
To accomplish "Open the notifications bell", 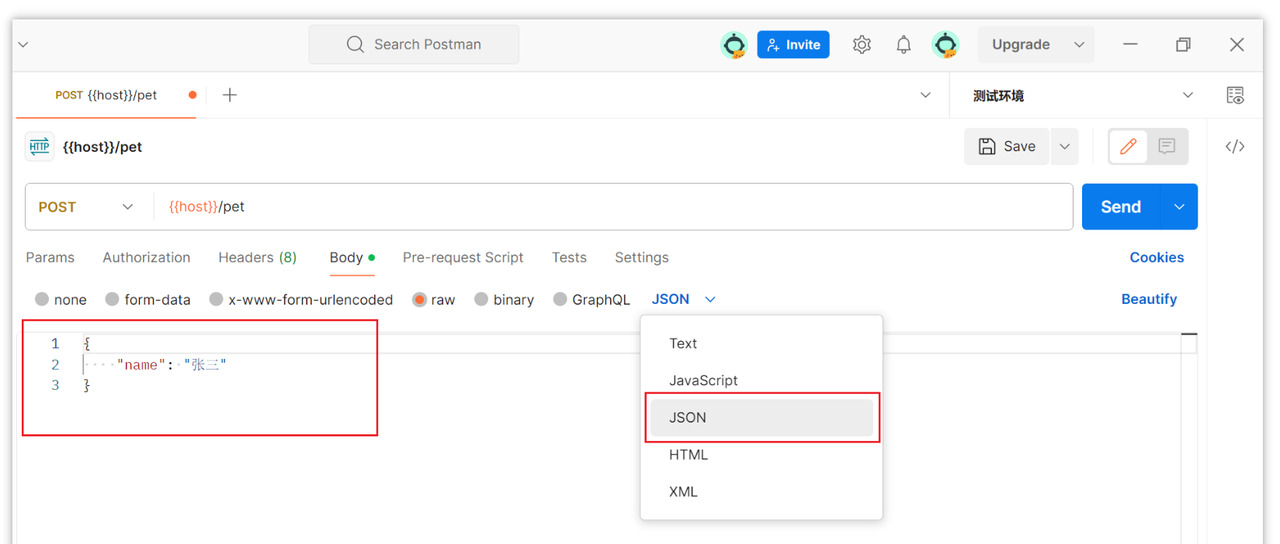I will (904, 45).
